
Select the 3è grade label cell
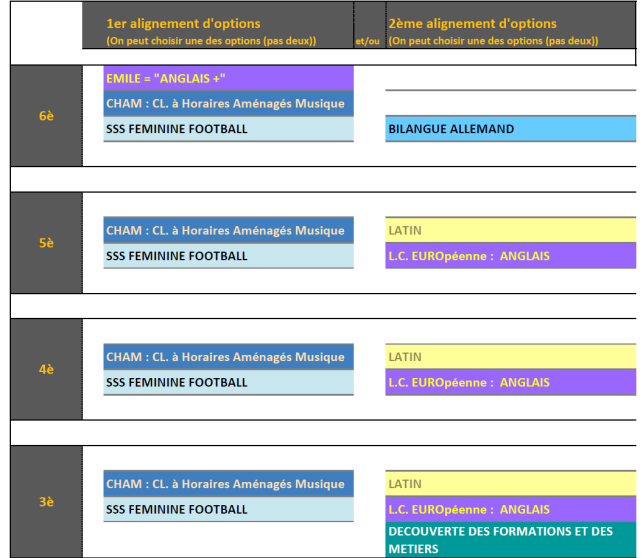pyautogui.click(x=46, y=502)
